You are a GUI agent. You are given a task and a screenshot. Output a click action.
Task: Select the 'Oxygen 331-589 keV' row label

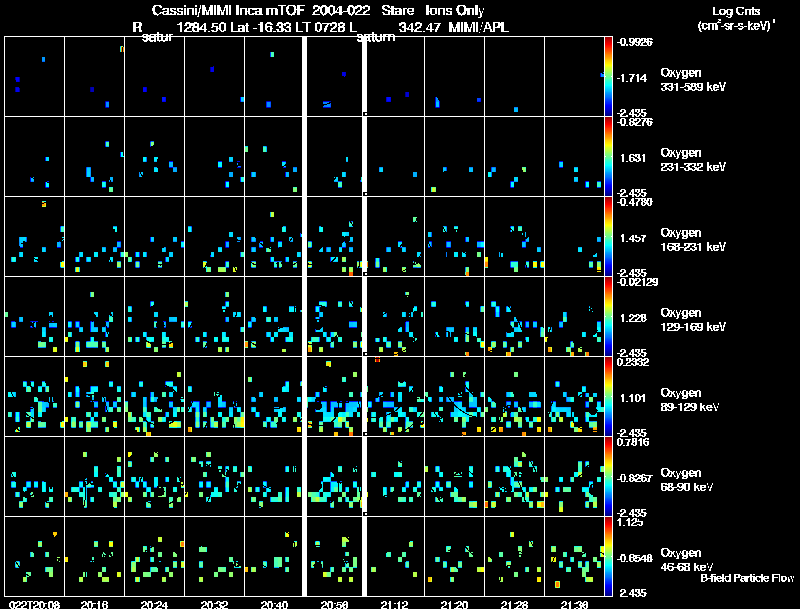(693, 80)
